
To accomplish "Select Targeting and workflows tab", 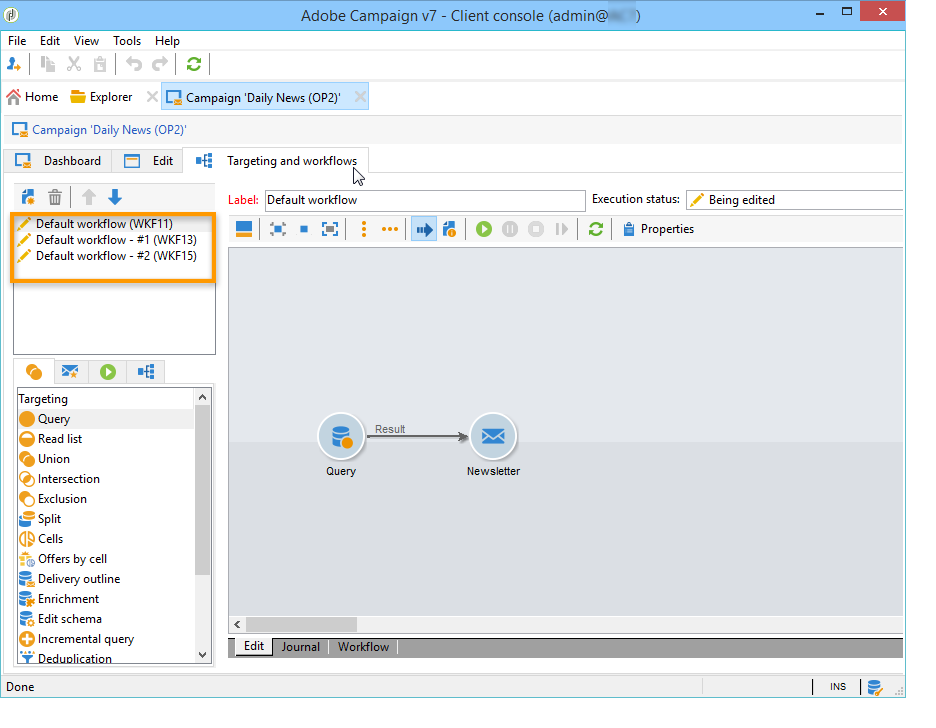I will pyautogui.click(x=276, y=161).
